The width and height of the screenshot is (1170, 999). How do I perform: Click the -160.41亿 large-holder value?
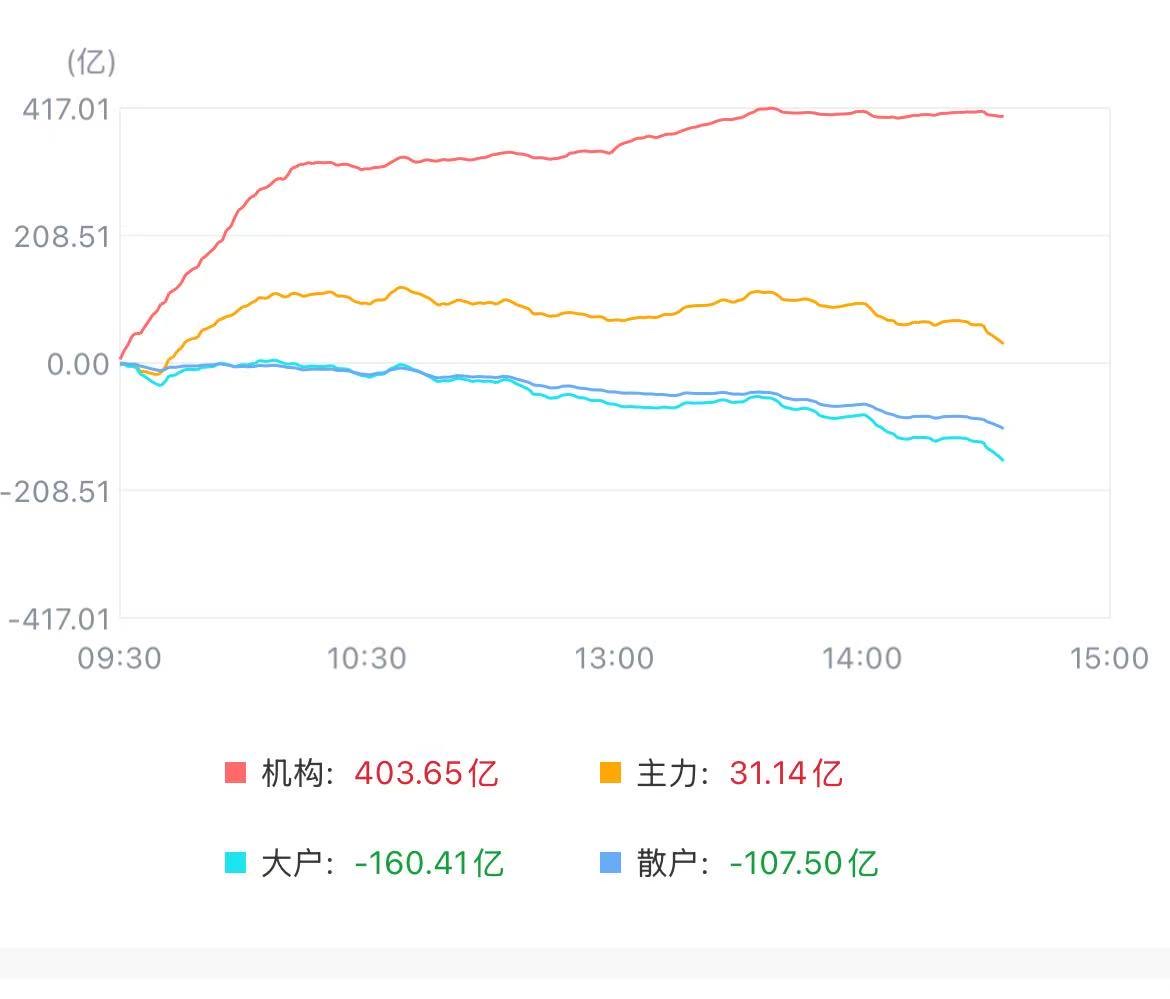429,862
